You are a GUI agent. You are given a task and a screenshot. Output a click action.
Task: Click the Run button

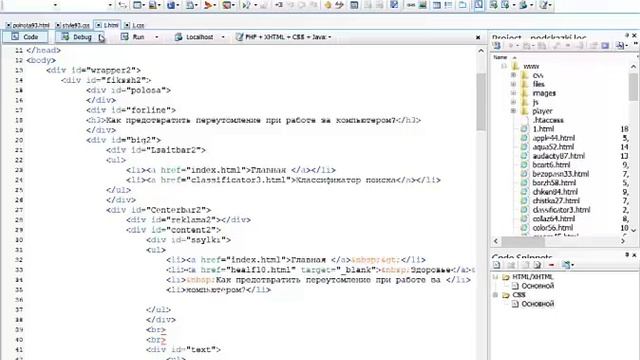[133, 37]
